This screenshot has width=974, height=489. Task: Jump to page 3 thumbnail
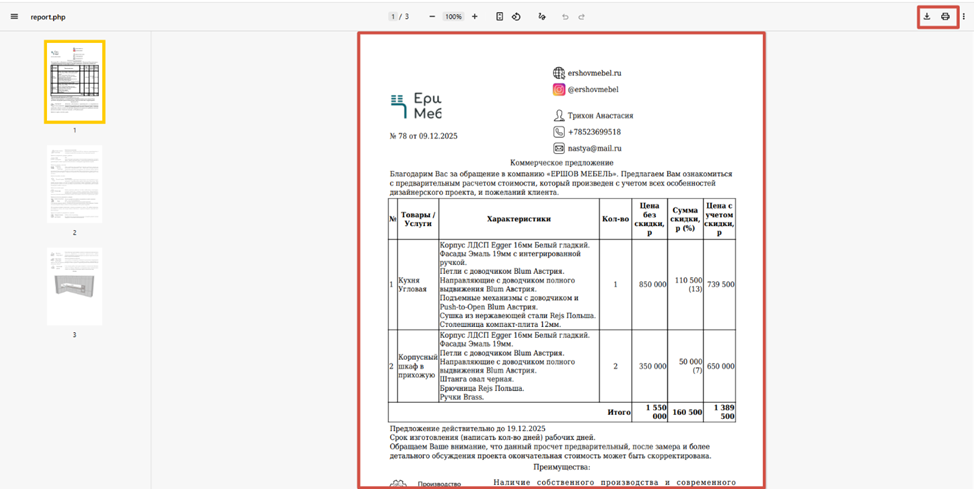coord(74,287)
